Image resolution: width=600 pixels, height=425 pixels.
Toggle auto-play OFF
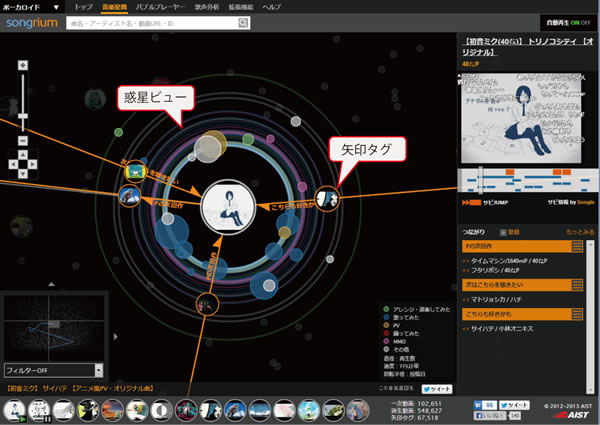(585, 23)
